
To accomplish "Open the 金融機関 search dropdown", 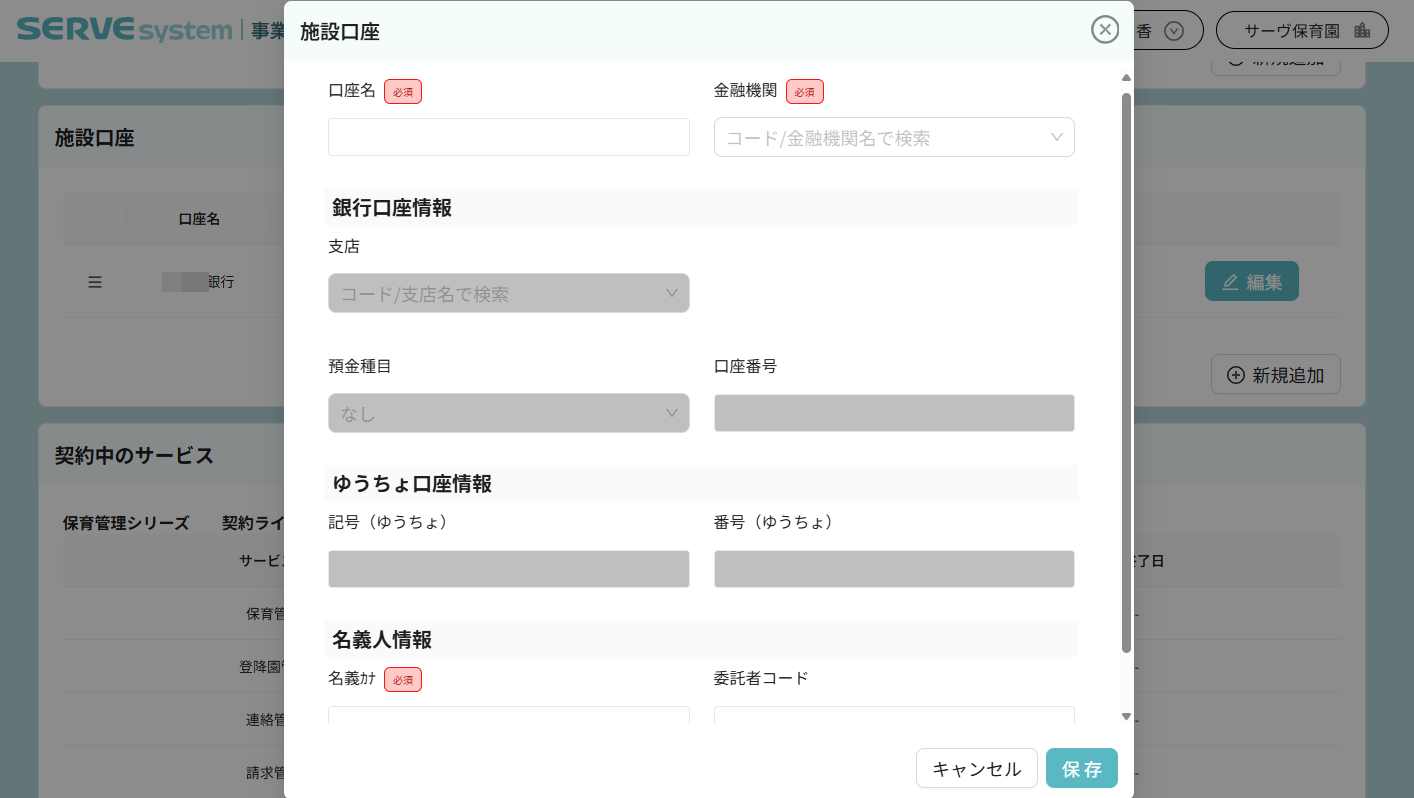I will tap(894, 138).
